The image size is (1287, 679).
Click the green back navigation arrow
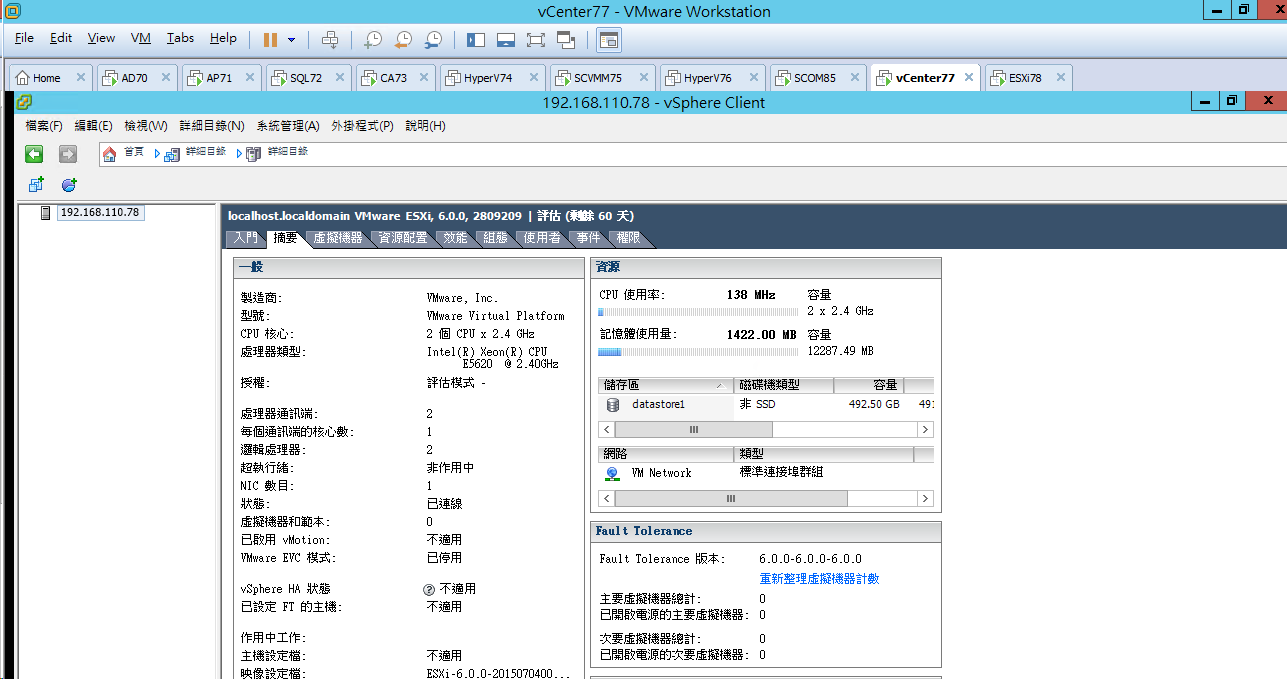pos(34,153)
